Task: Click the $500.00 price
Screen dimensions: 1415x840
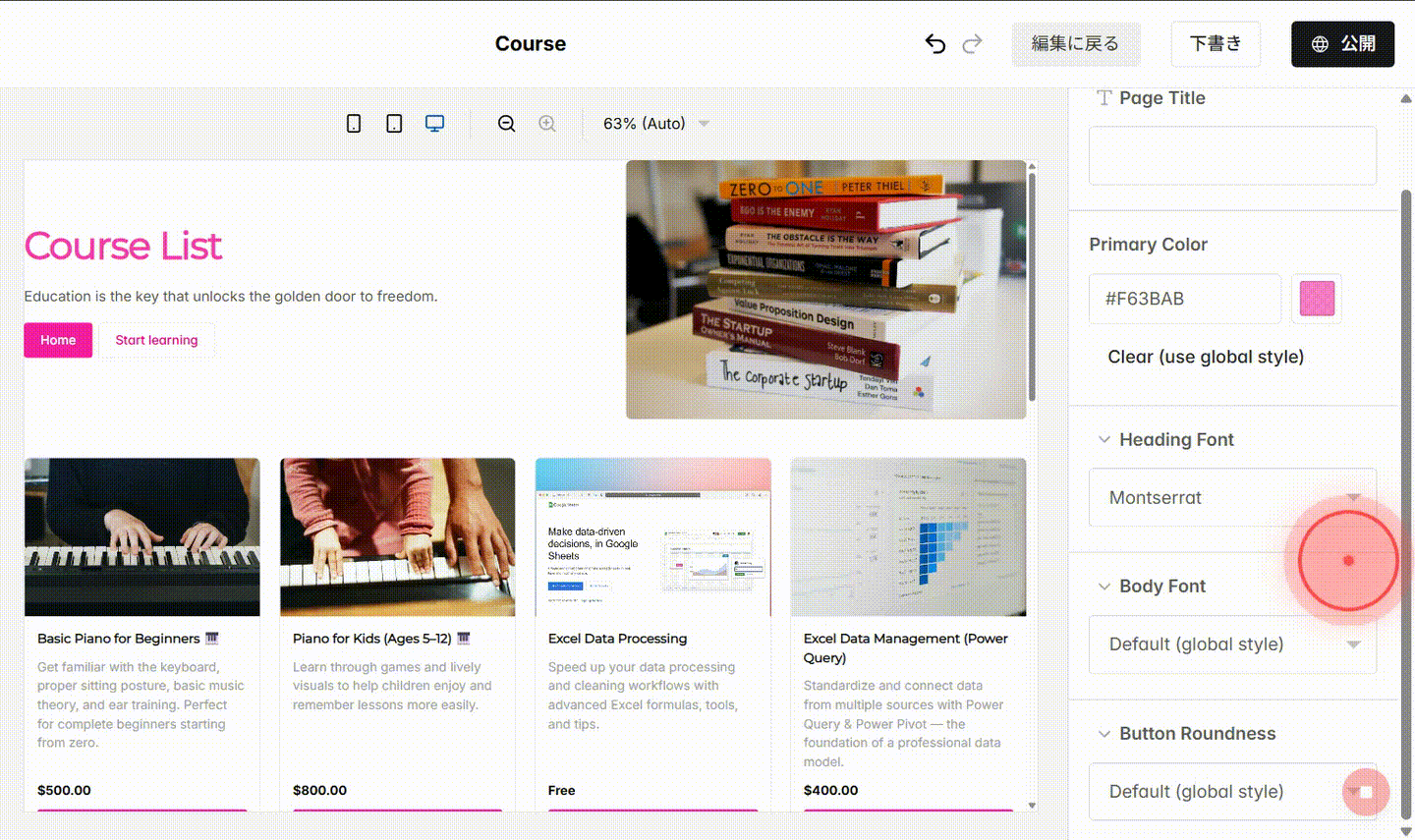Action: point(64,790)
